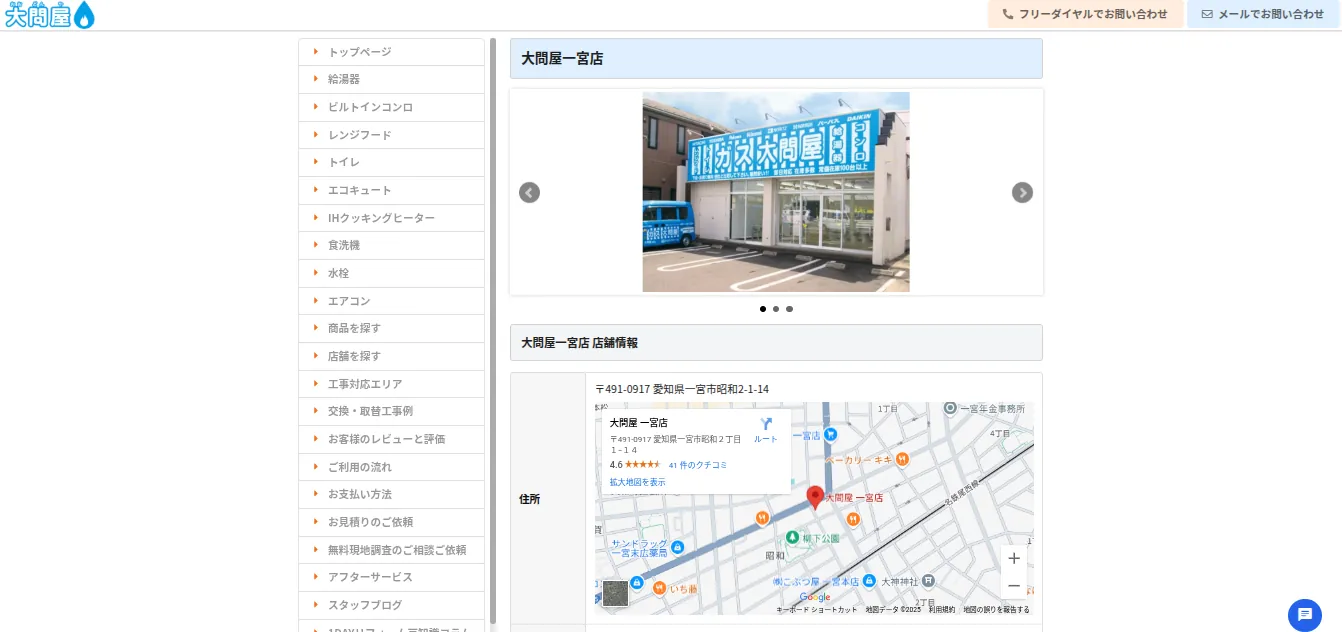Viewport: 1342px width, 632px height.
Task: Click キーボード ショートカット on map
Action: 816,609
